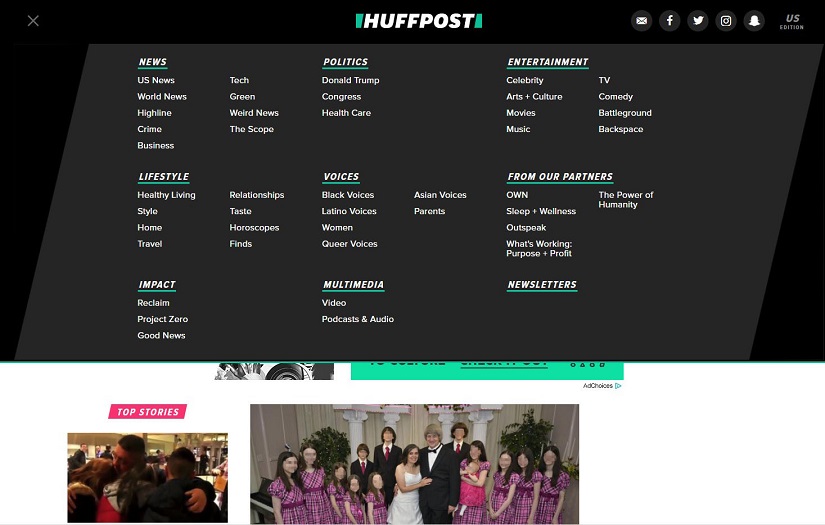Open Asian Voices link
The height and width of the screenshot is (525, 825).
[x=440, y=195]
